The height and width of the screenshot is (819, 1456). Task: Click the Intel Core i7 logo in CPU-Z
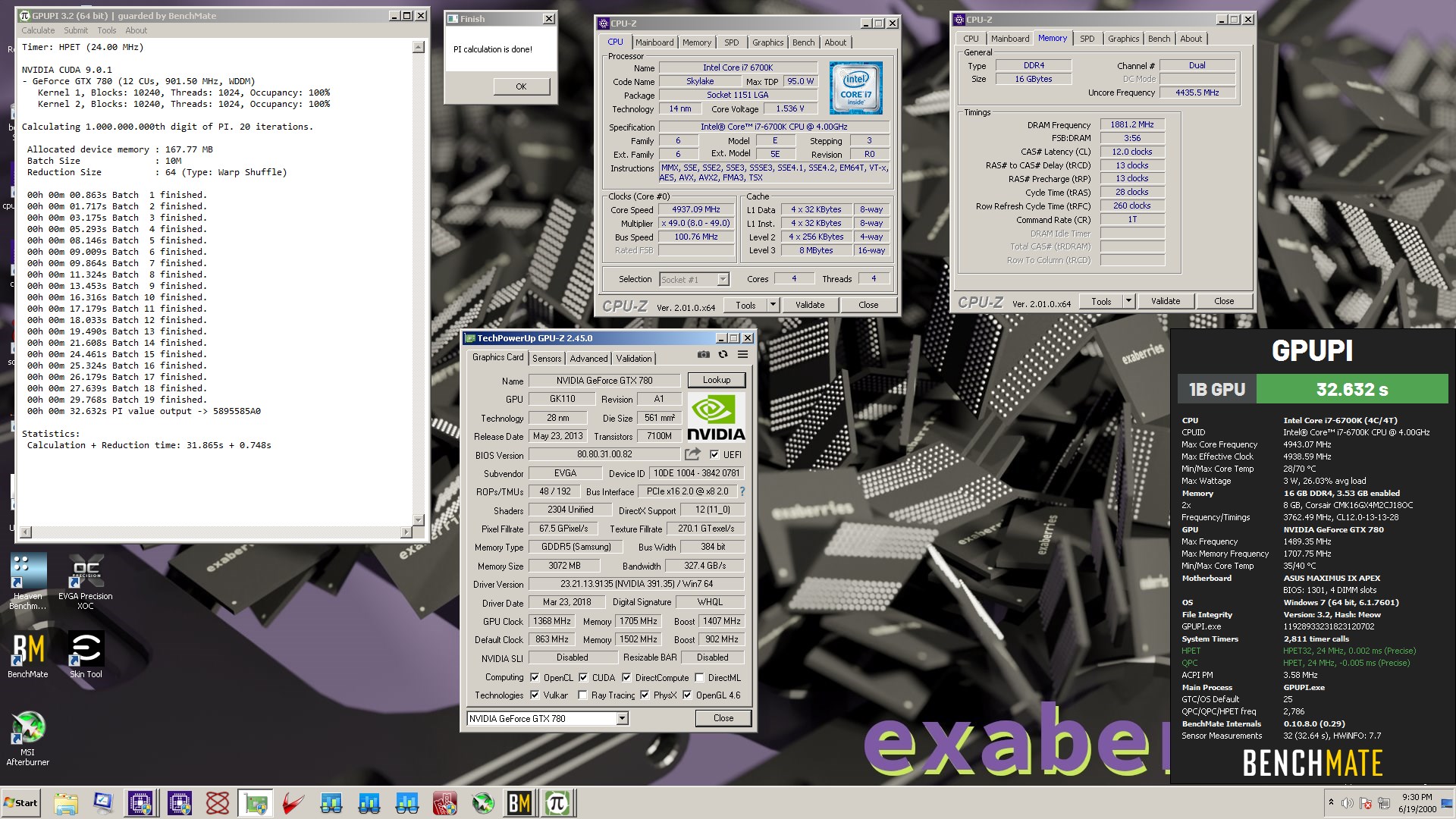click(855, 88)
